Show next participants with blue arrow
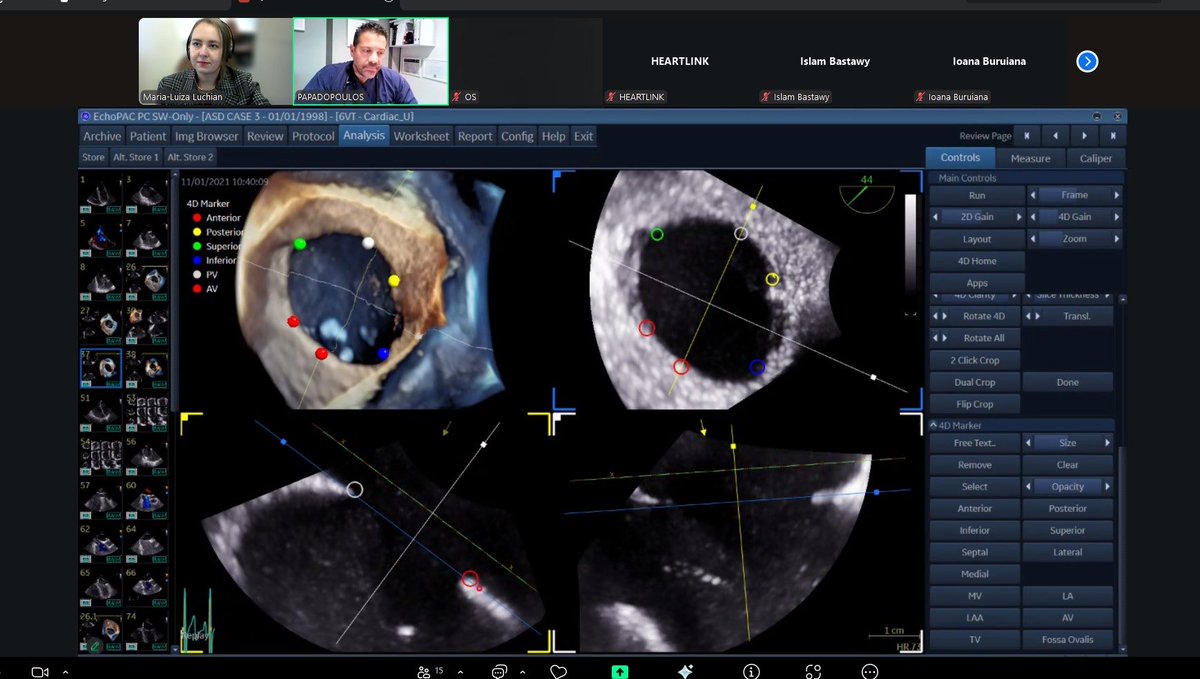Image resolution: width=1200 pixels, height=679 pixels. pyautogui.click(x=1088, y=61)
